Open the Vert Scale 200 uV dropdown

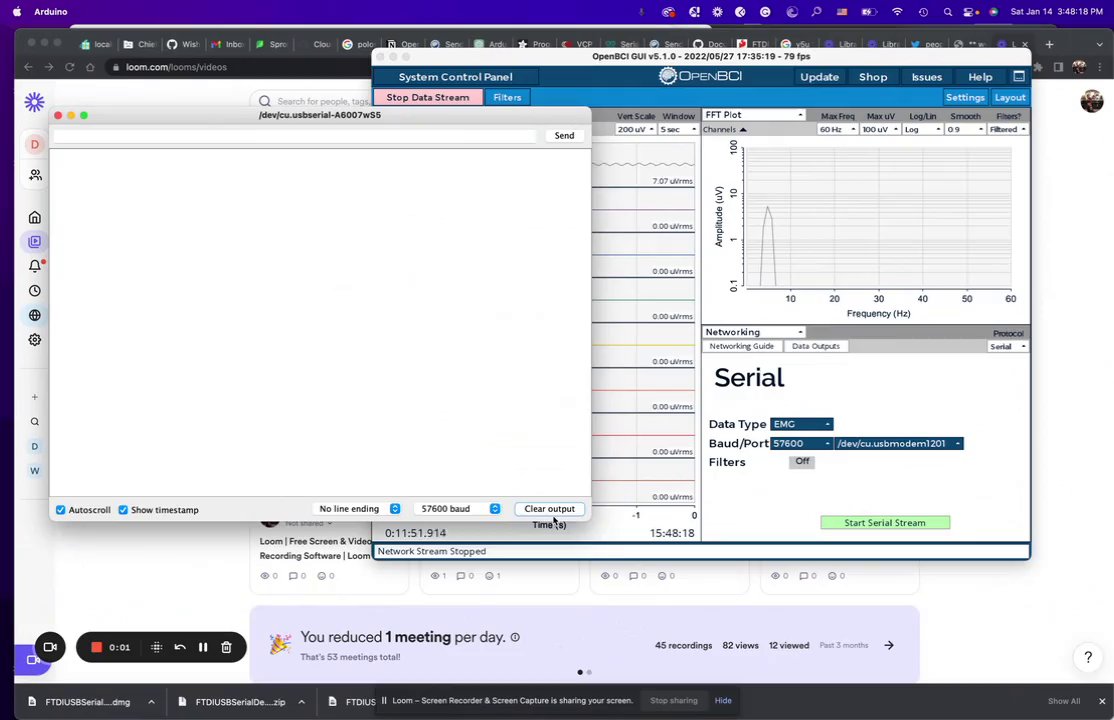(x=636, y=129)
